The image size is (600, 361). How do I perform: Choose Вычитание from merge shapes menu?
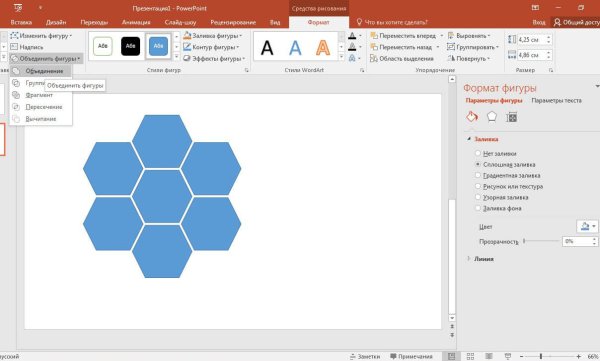pos(41,119)
